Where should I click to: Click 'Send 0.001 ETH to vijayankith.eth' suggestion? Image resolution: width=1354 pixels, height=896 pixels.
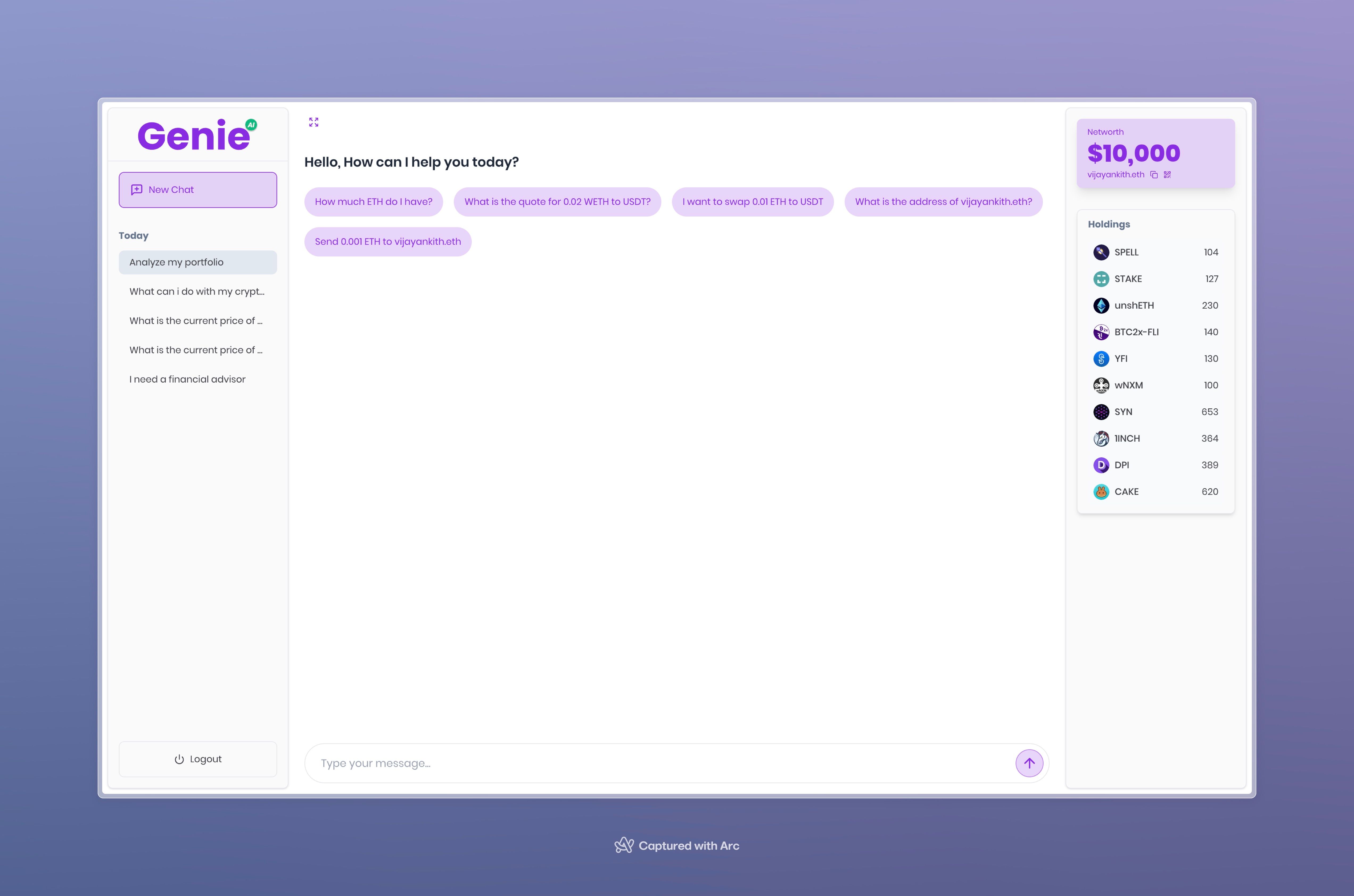point(388,241)
